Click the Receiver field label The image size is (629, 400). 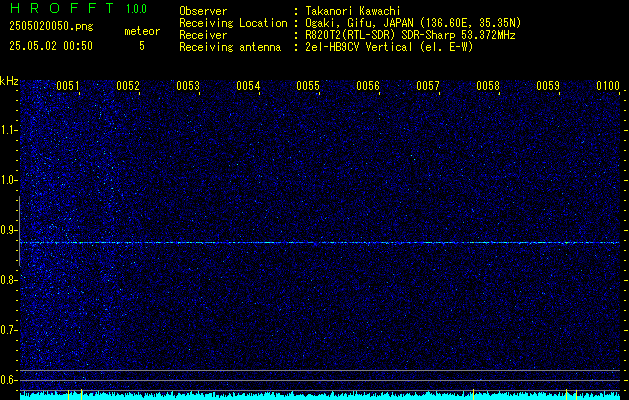[x=203, y=35]
